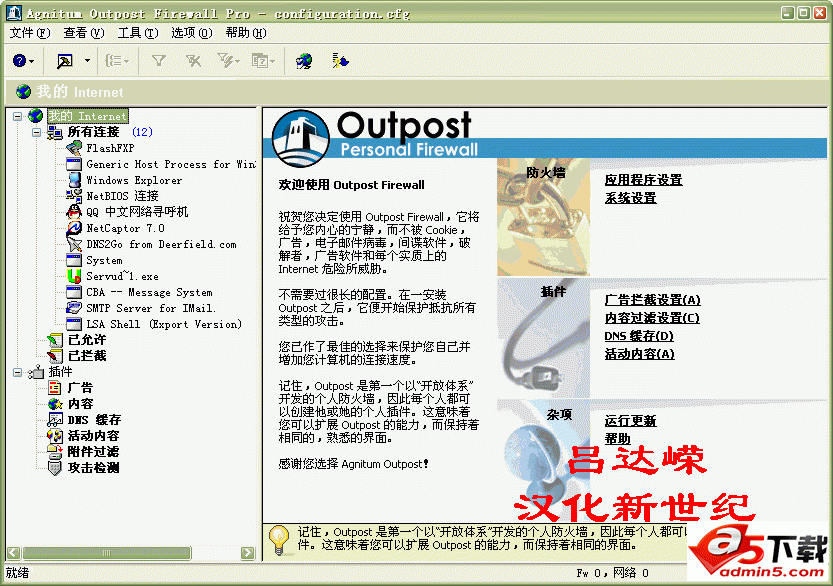This screenshot has width=833, height=586.
Task: Click Generic Host Process window icon
Action: 74,164
